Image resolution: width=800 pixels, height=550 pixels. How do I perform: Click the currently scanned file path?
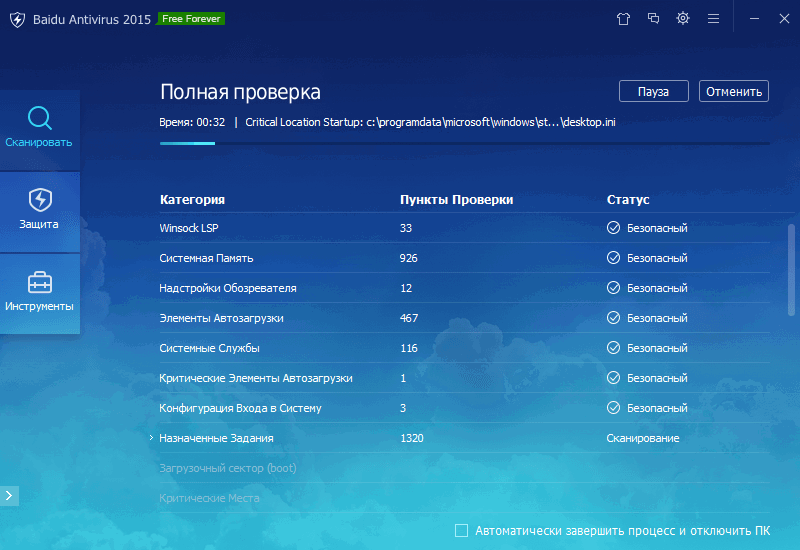[x=491, y=122]
